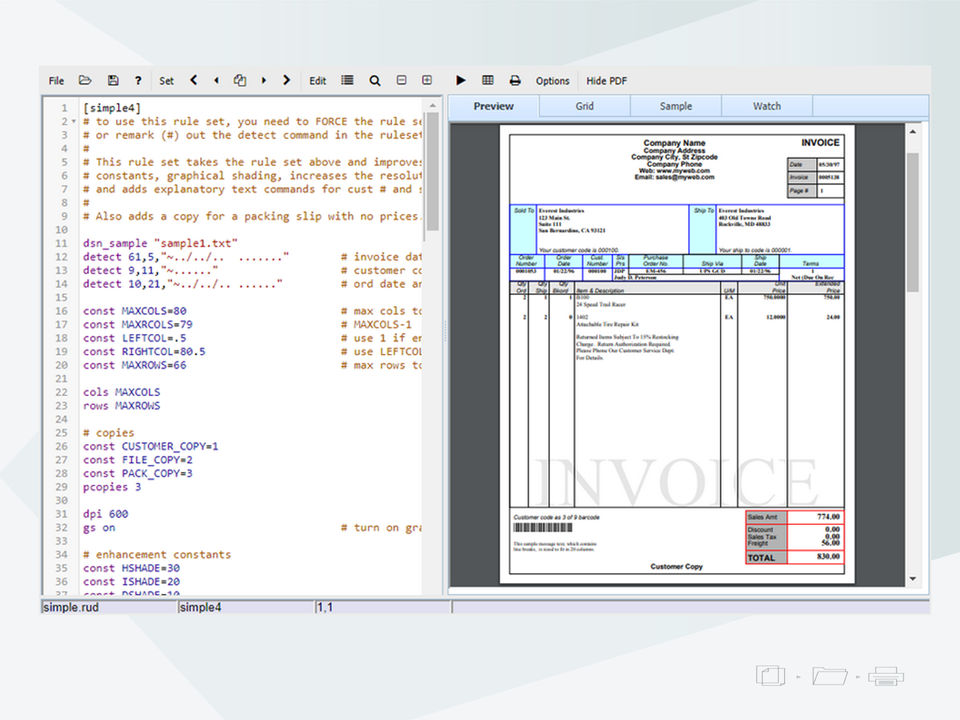Viewport: 960px width, 720px height.
Task: Click editor scrollbar up arrow
Action: [x=432, y=106]
